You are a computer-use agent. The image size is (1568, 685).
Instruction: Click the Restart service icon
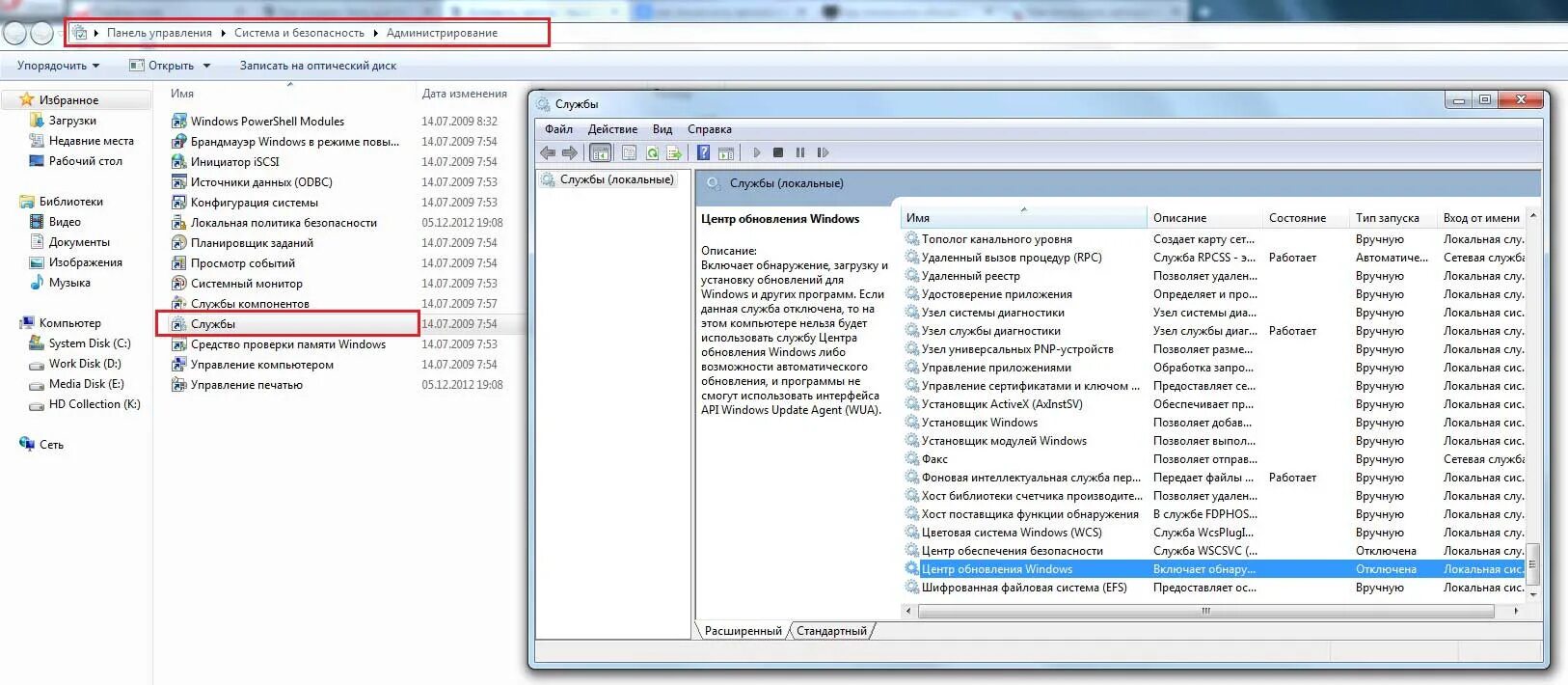pyautogui.click(x=823, y=152)
